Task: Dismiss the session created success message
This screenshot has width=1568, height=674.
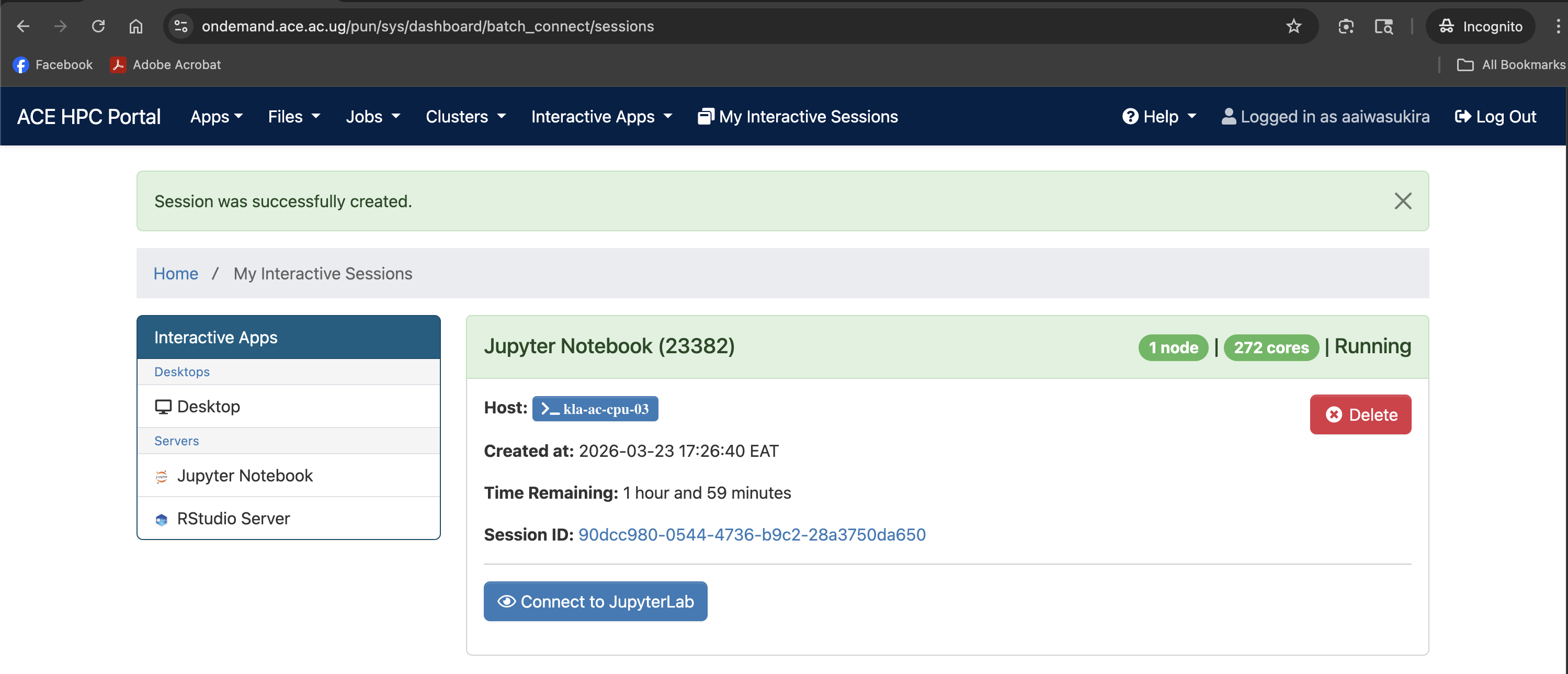Action: click(1403, 201)
